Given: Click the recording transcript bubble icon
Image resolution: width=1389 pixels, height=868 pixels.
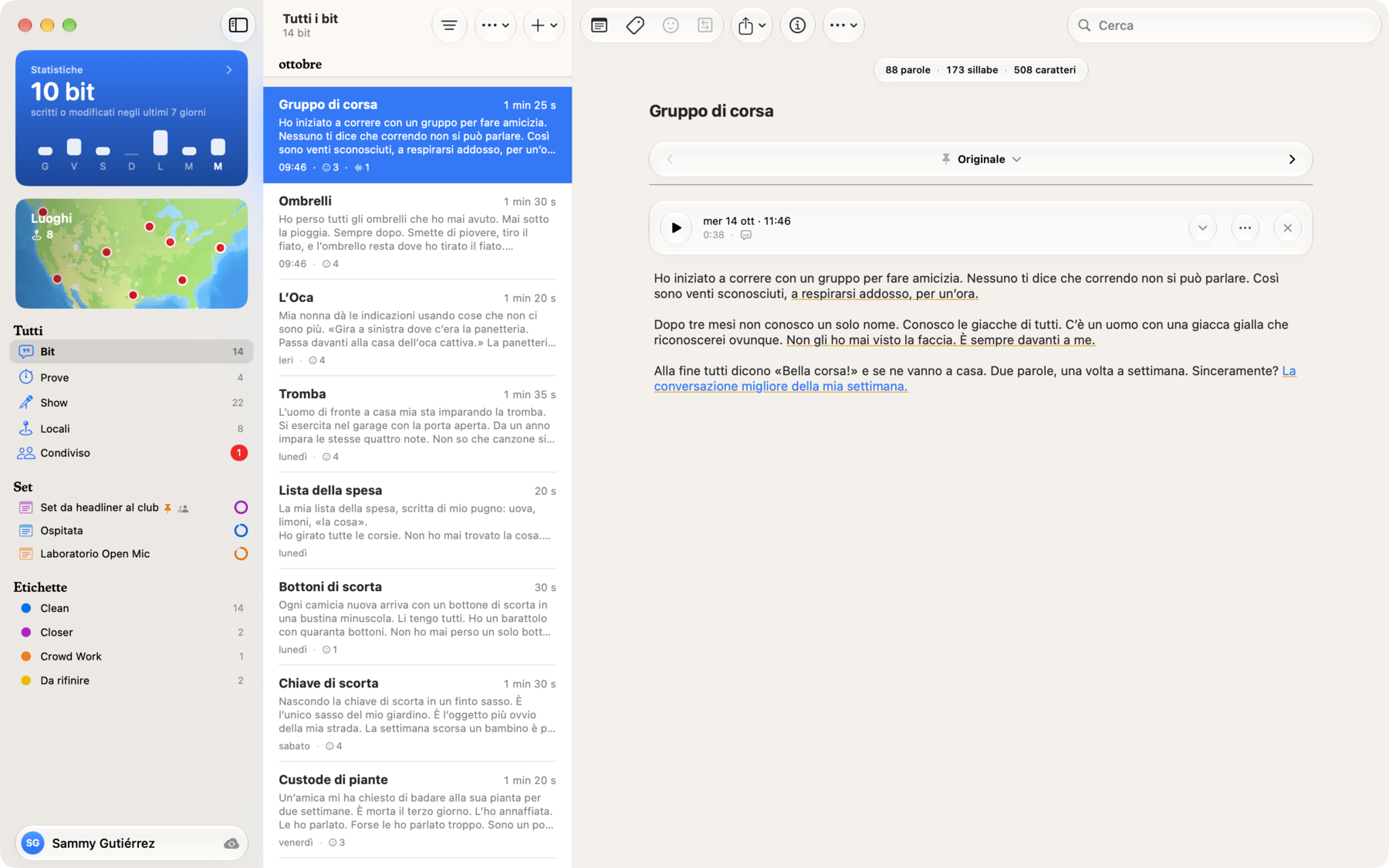Looking at the screenshot, I should [x=746, y=235].
